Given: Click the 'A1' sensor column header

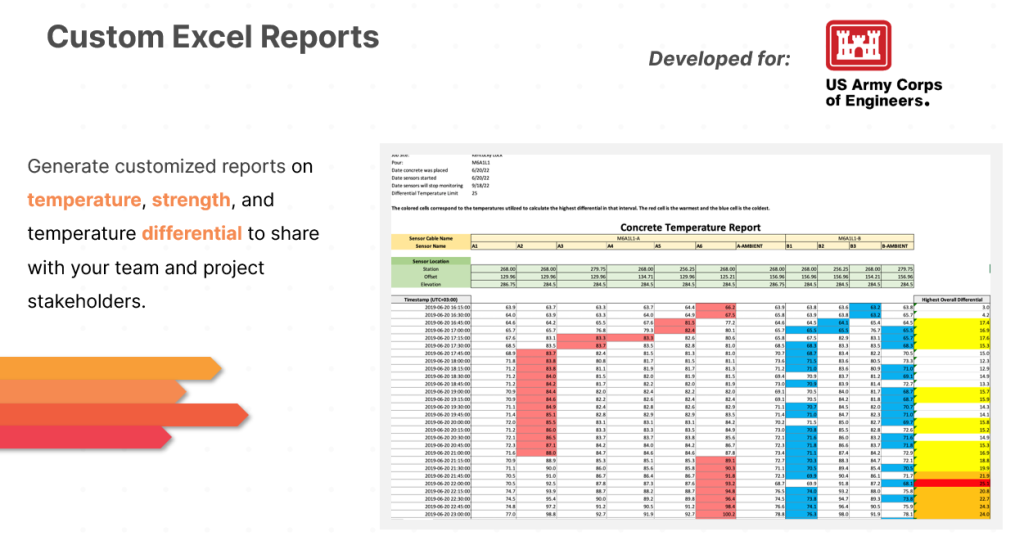Looking at the screenshot, I should tap(494, 246).
